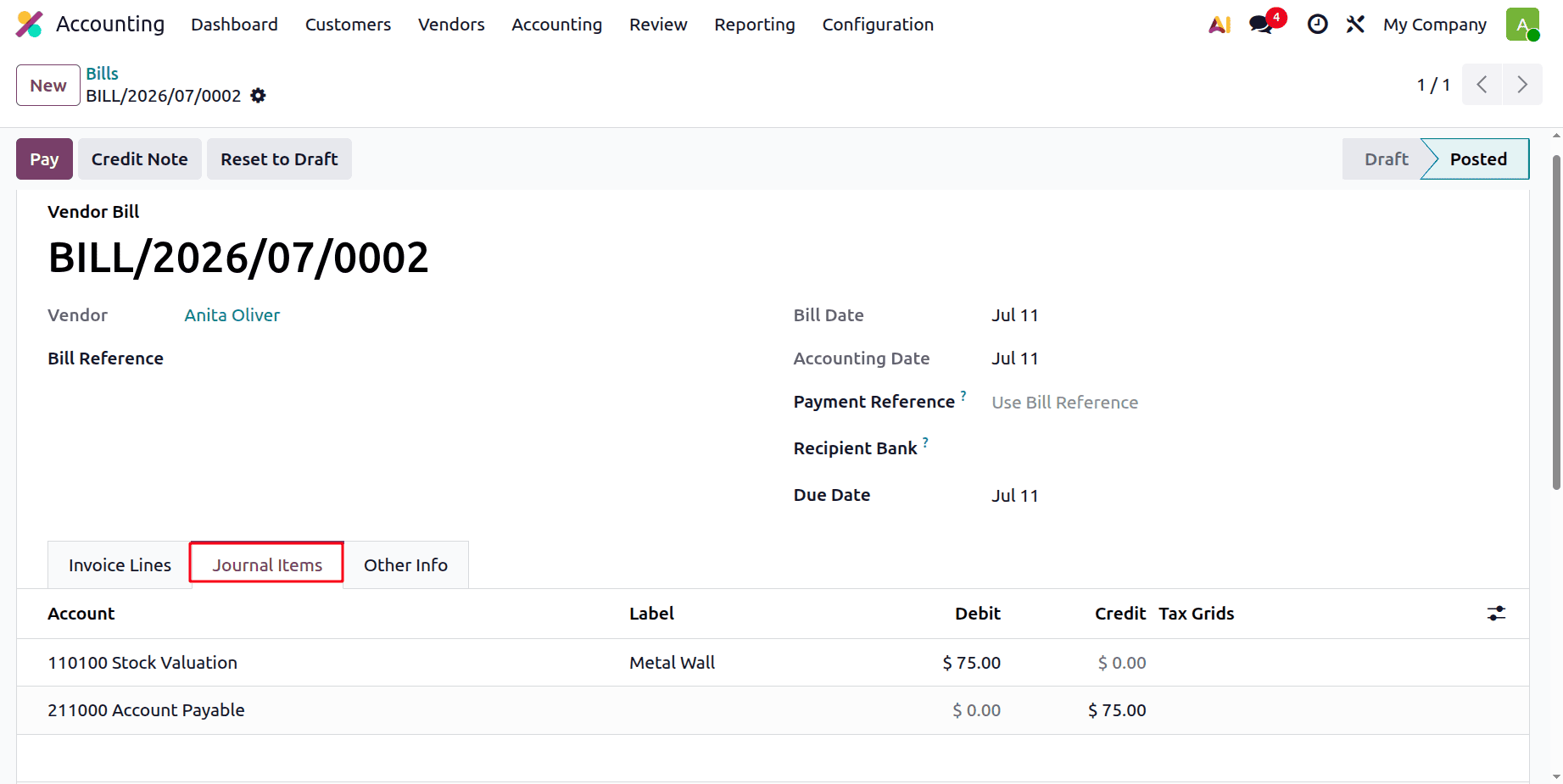Open the debug tools wrench icon
This screenshot has width=1563, height=784.
tap(1355, 25)
